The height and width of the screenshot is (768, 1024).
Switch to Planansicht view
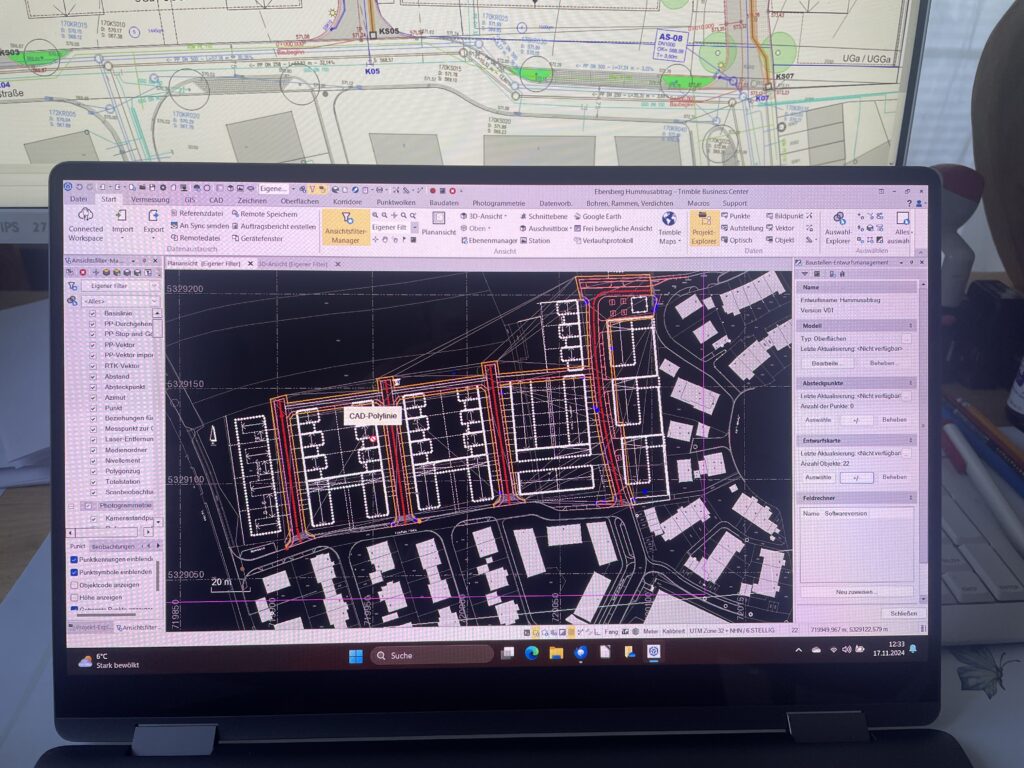(x=438, y=223)
